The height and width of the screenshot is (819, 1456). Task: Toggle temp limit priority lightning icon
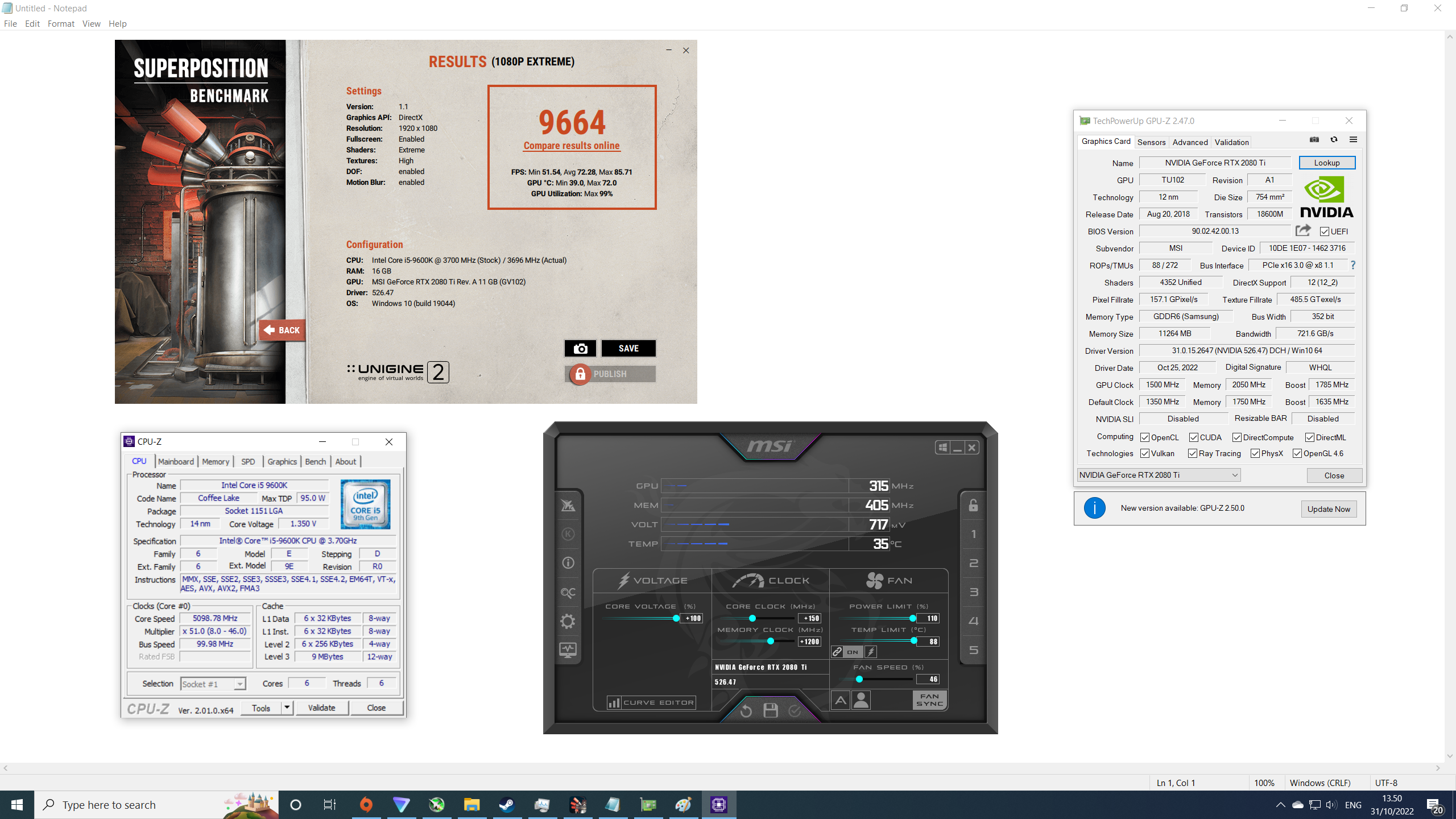click(x=871, y=652)
